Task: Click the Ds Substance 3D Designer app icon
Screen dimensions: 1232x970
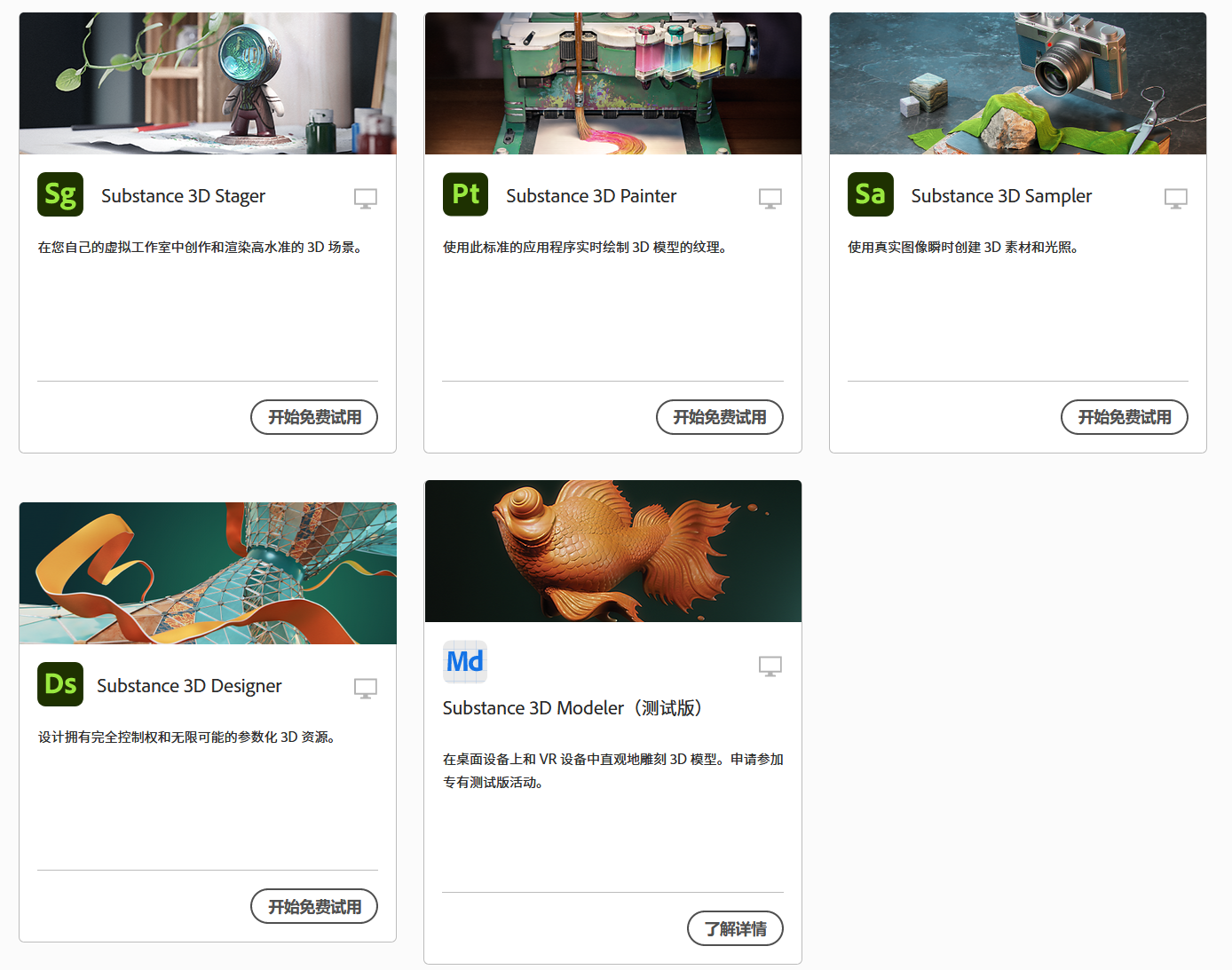Action: coord(60,684)
